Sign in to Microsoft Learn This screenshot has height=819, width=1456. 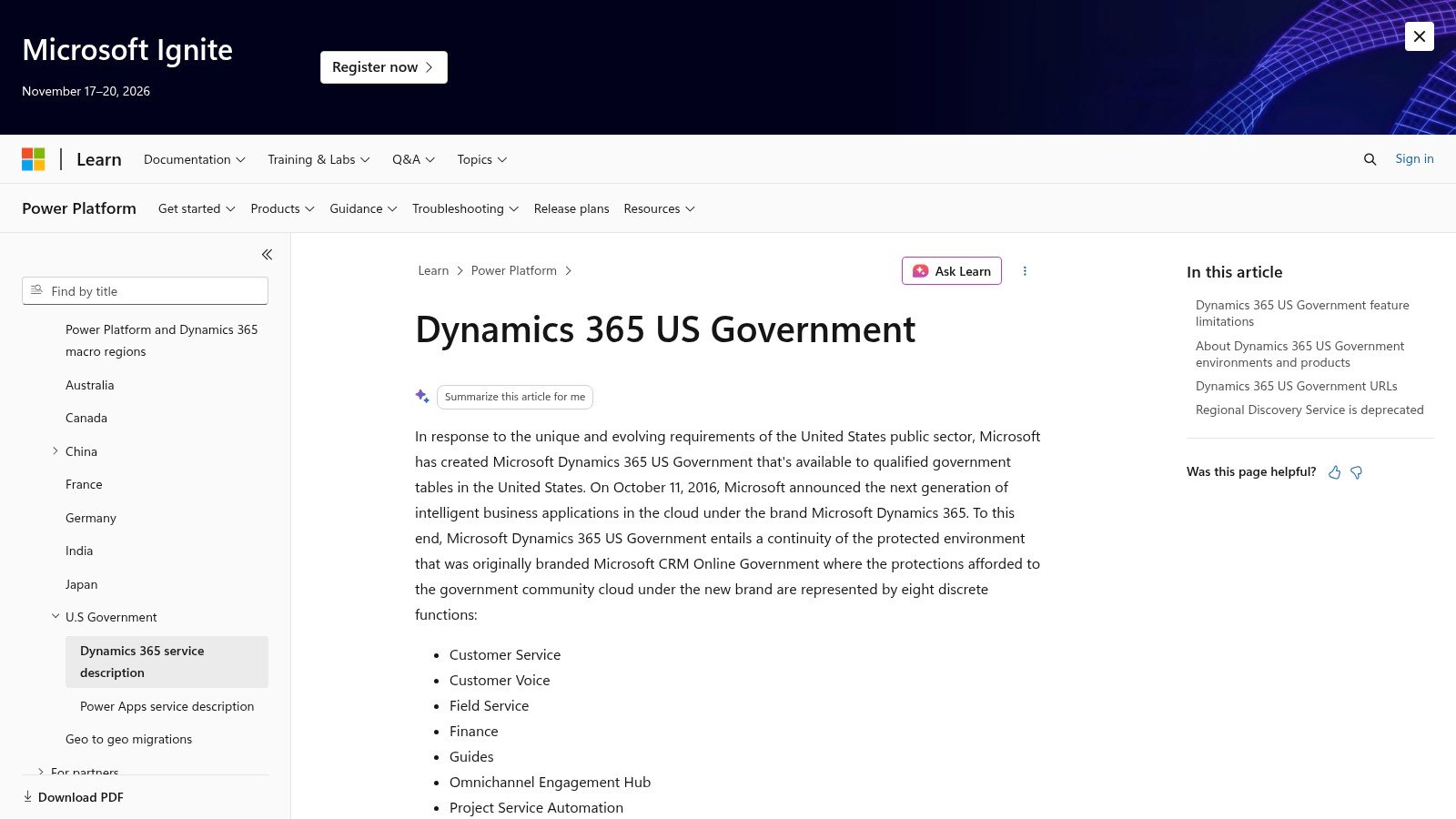pos(1414,158)
